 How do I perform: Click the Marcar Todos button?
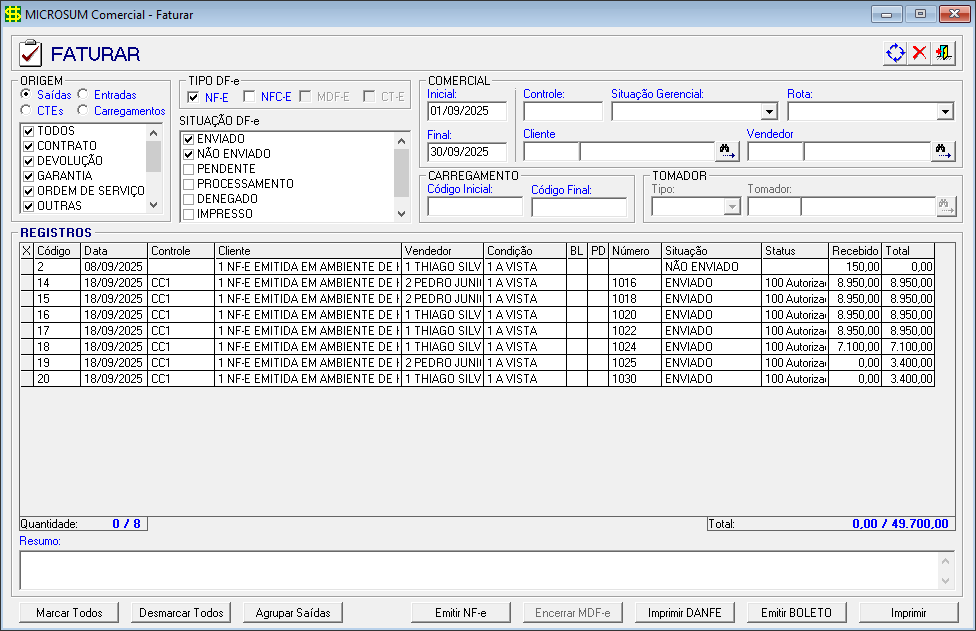69,613
